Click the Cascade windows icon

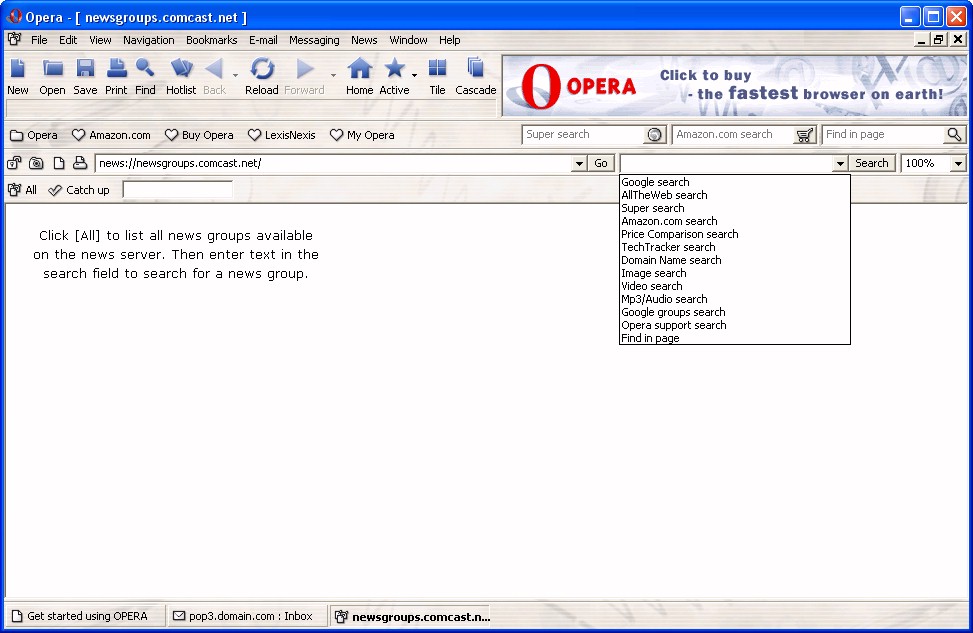click(476, 76)
